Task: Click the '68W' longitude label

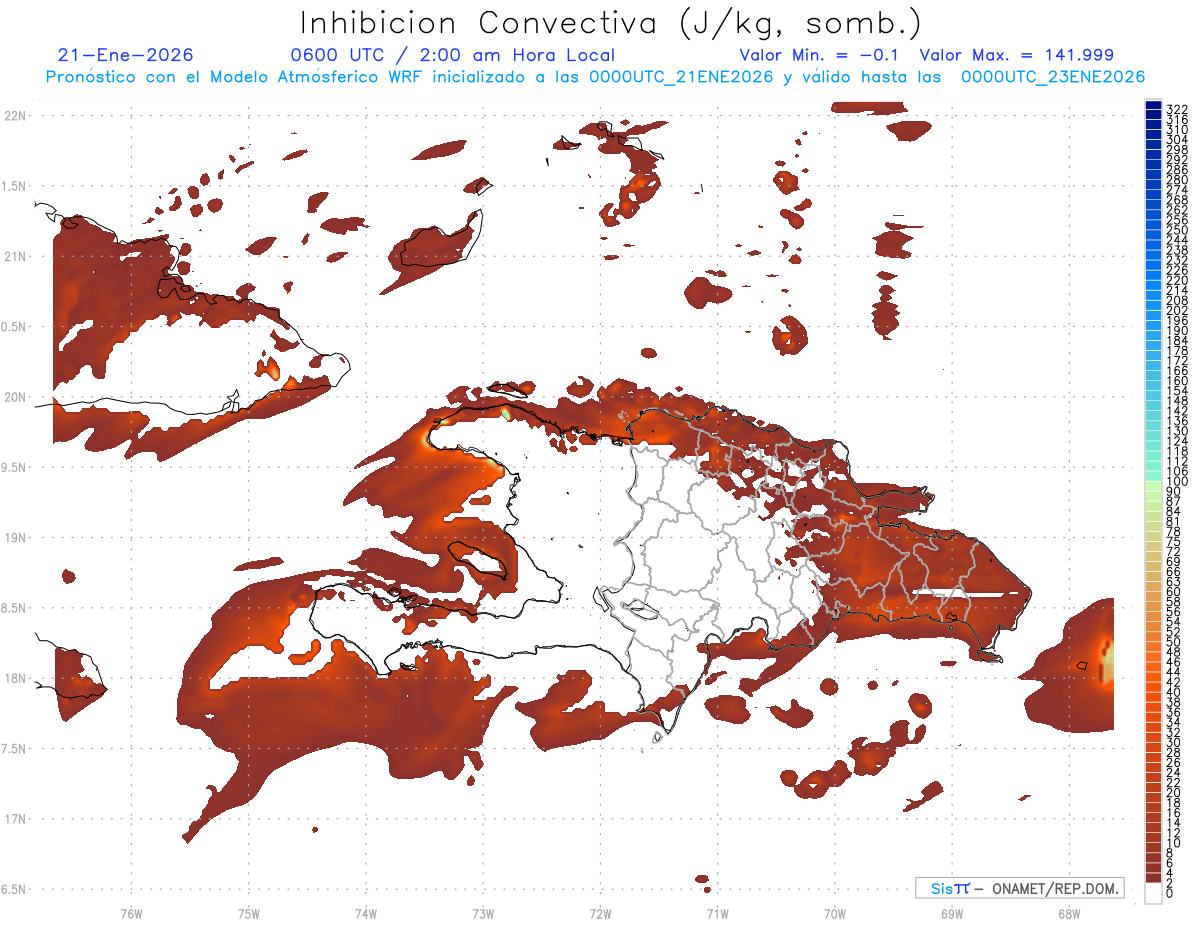Action: [x=1068, y=913]
